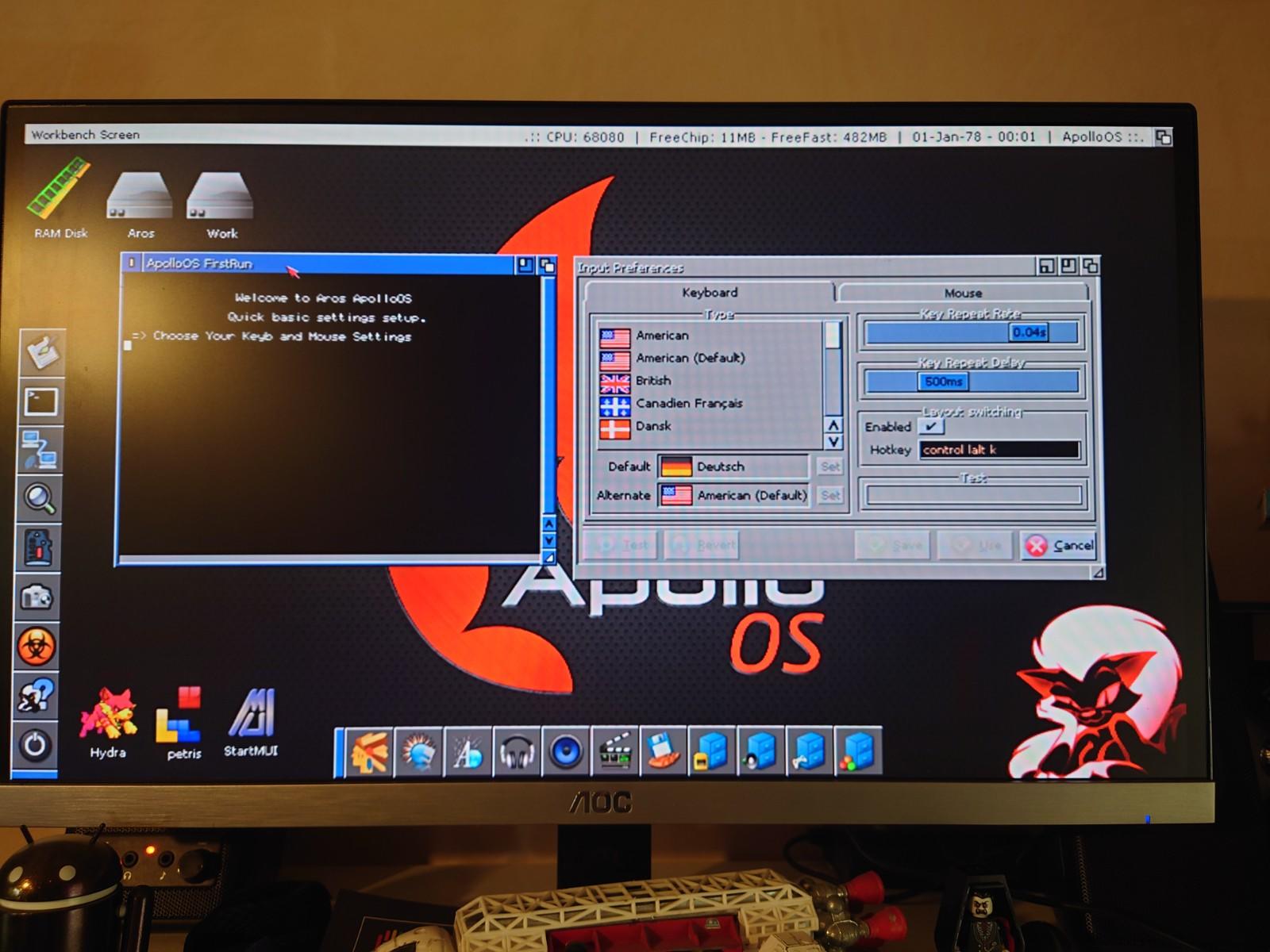Launch the Hydra desktop icon
Screen dimensions: 1270x952
coord(107,722)
